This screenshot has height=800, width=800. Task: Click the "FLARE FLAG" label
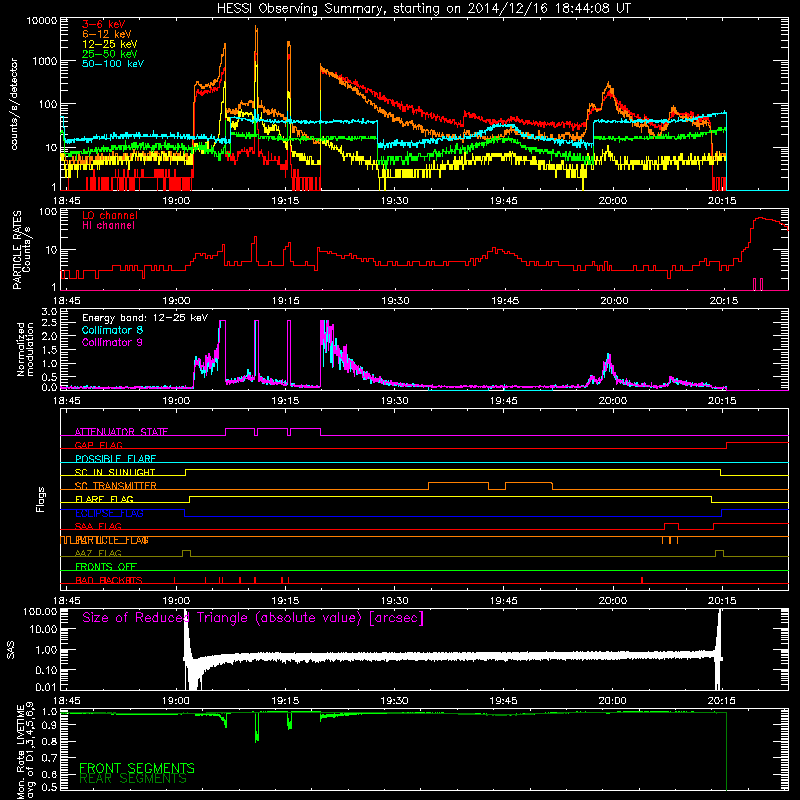click(104, 499)
